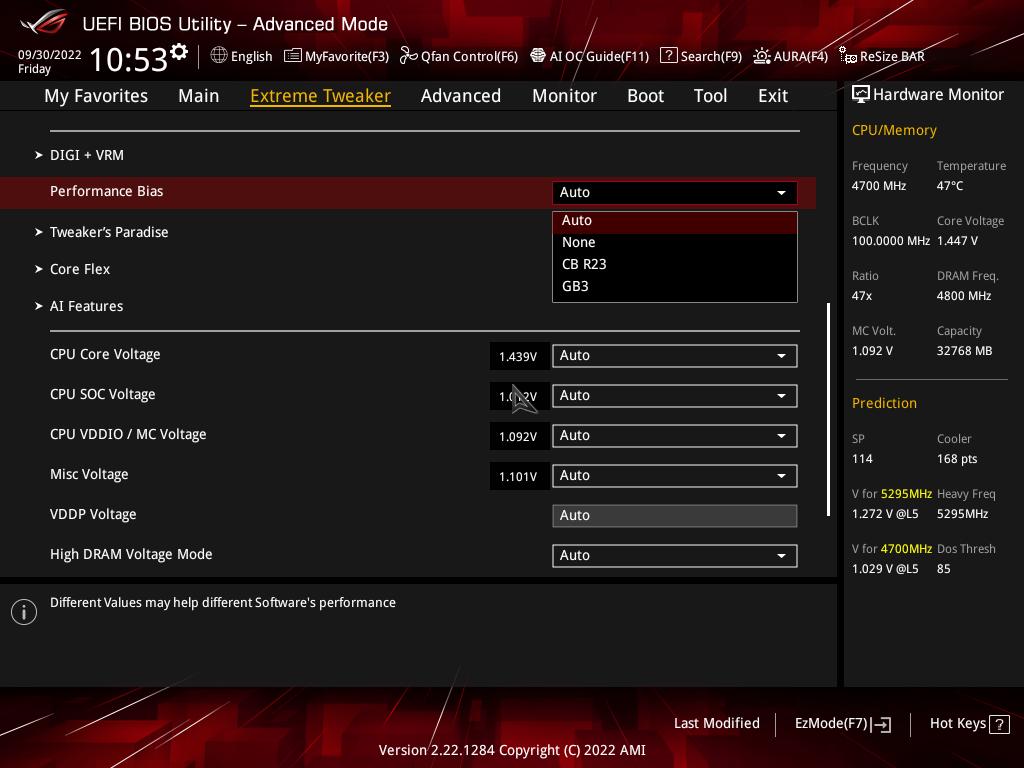Click the Misc Voltage 1.101V readout
This screenshot has width=1024, height=768.
tap(518, 477)
